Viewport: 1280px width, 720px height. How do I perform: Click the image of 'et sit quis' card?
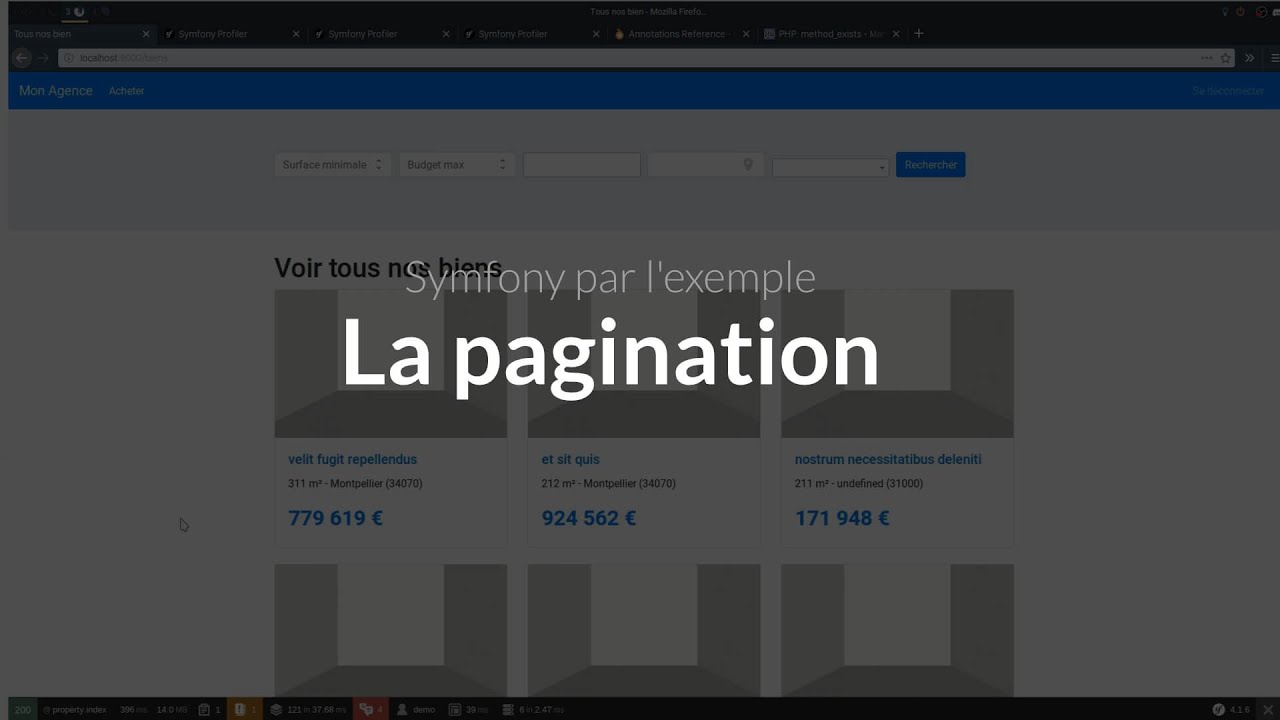click(644, 364)
